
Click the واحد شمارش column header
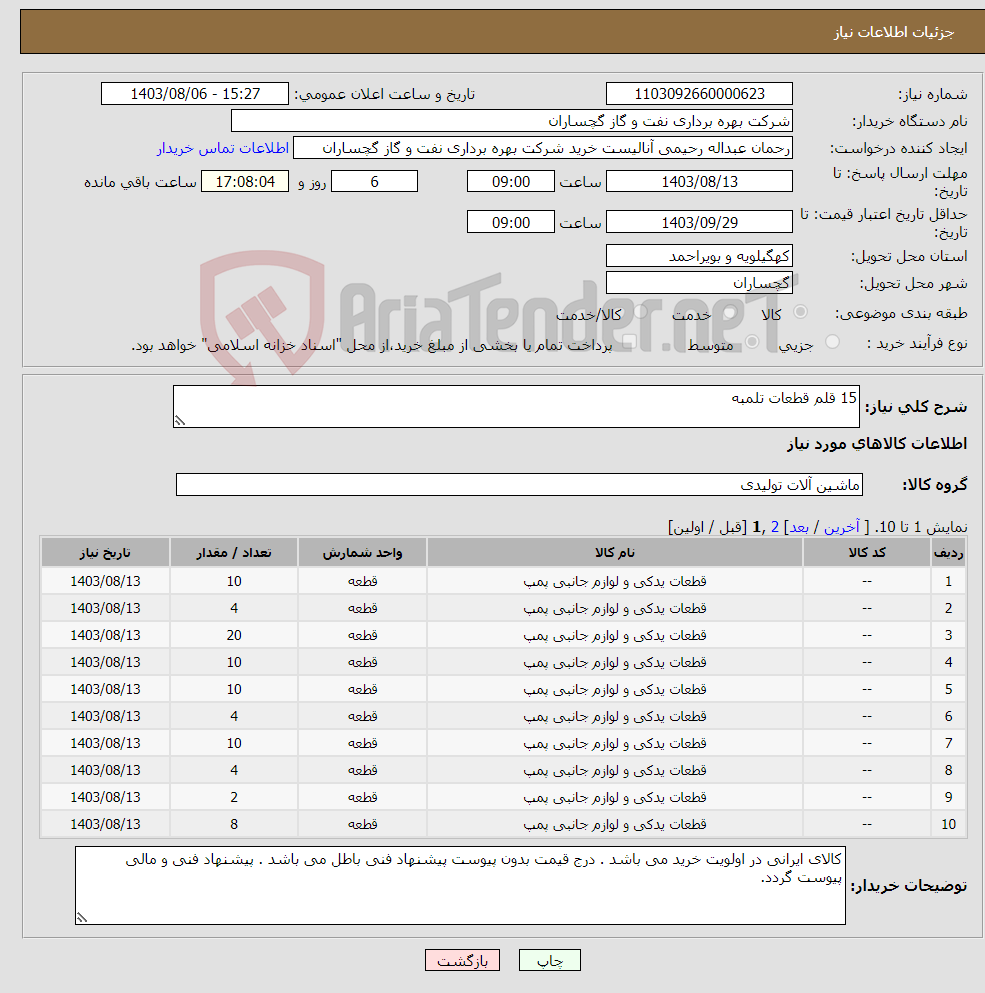tap(362, 553)
